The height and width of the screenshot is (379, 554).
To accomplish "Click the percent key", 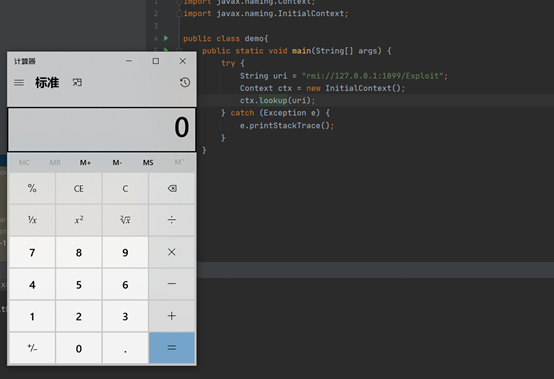I will (32, 189).
